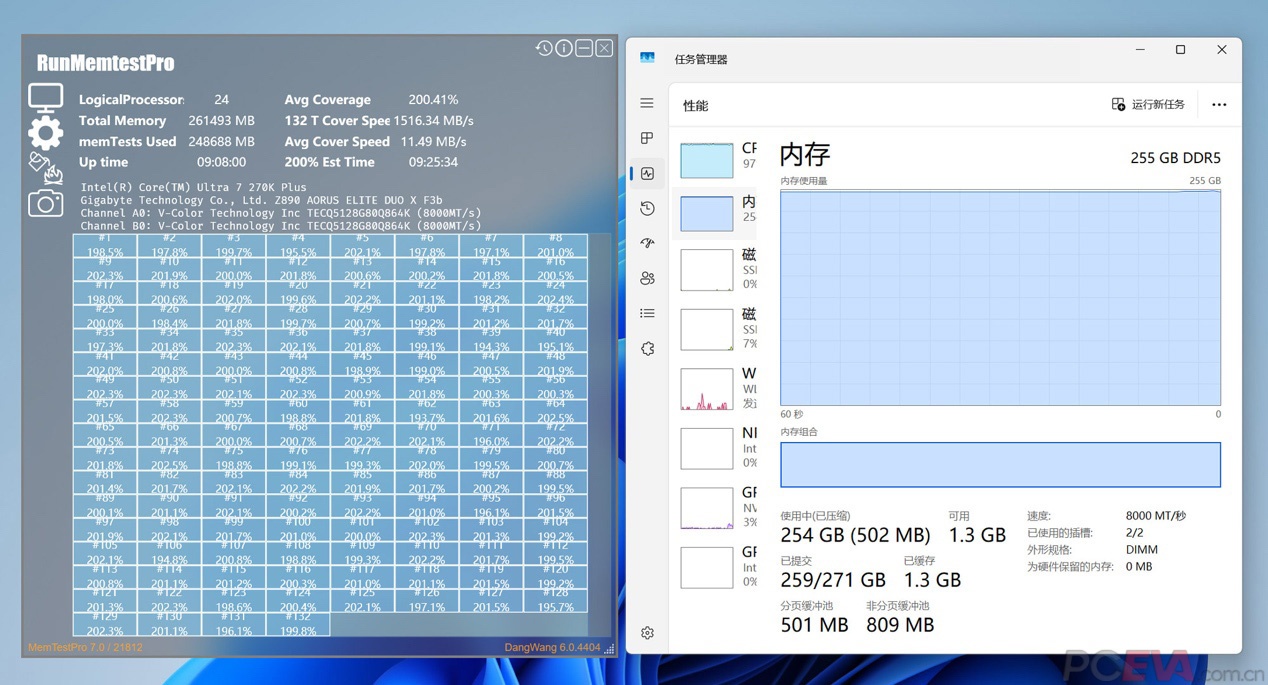Click the bucket and fire icon
The image size is (1268, 685).
[x=45, y=168]
